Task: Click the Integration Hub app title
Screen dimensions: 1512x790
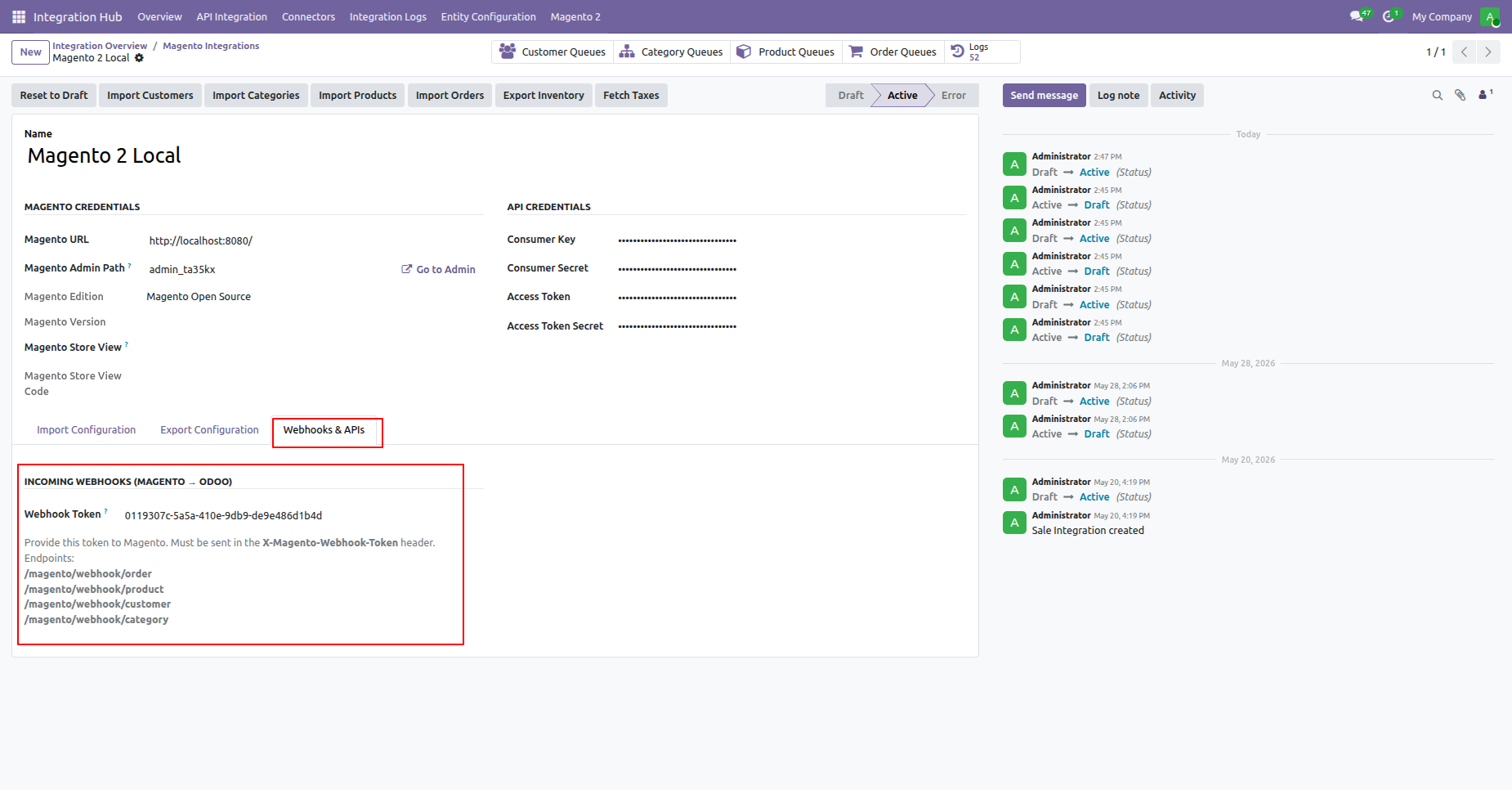Action: click(x=78, y=16)
